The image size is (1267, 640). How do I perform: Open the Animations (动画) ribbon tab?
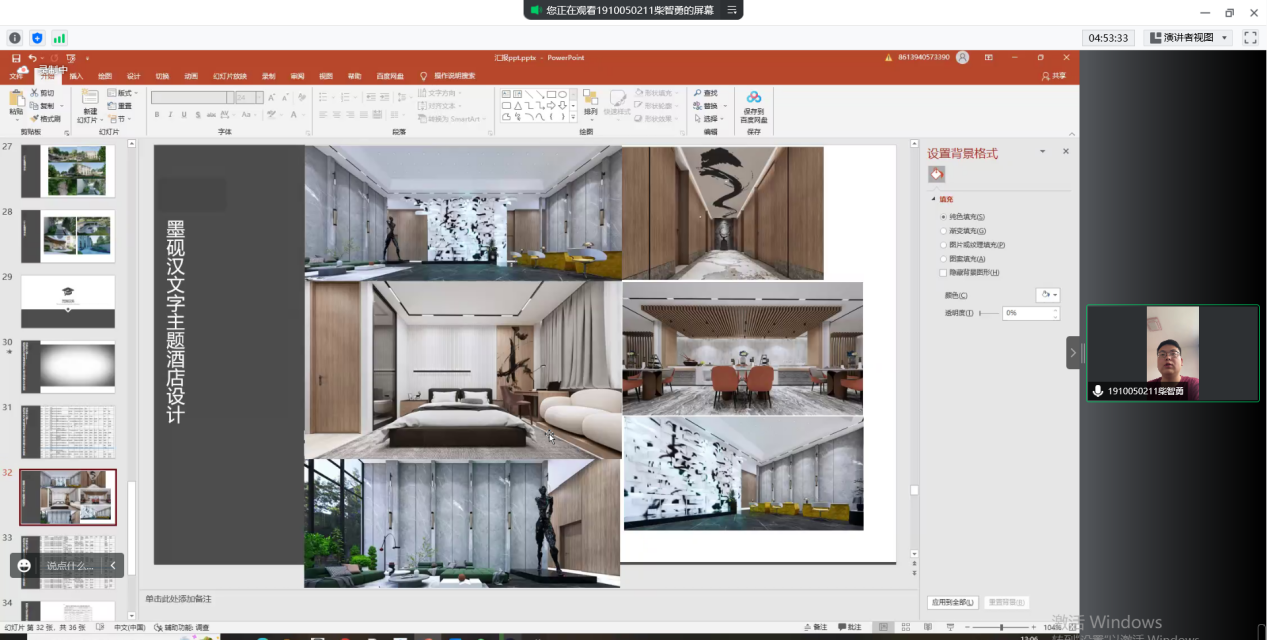(191, 76)
